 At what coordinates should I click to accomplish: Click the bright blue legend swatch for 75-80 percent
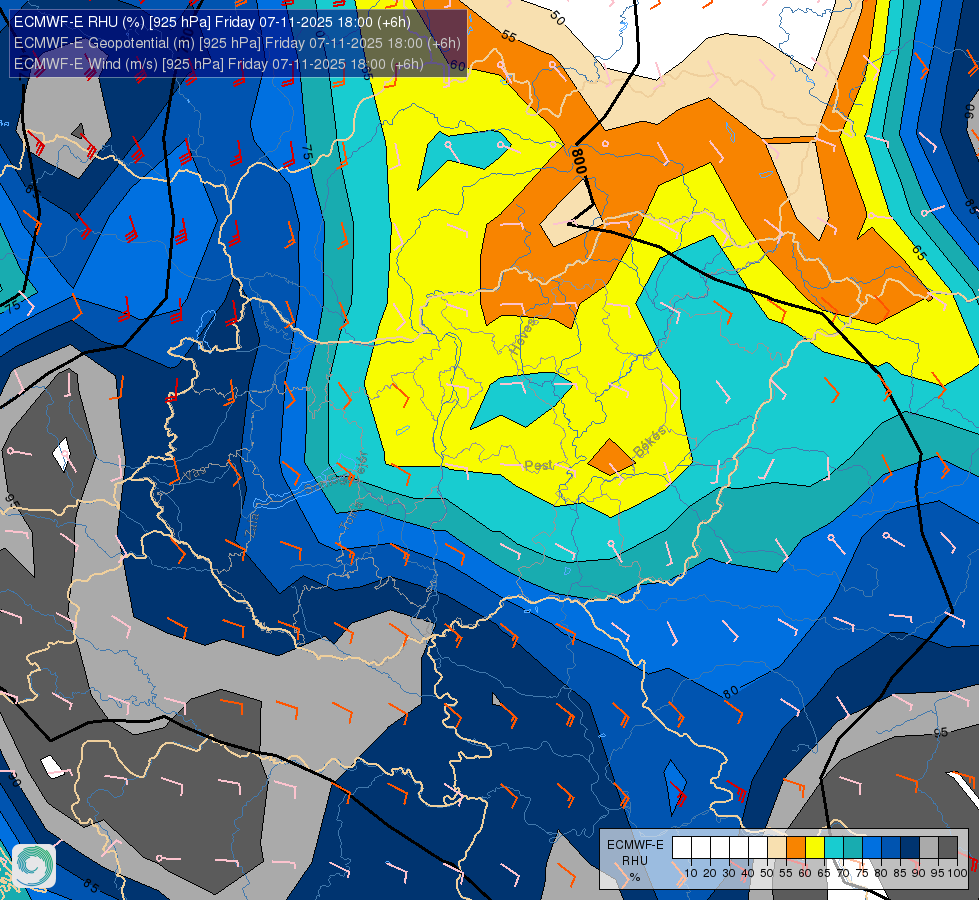click(x=872, y=847)
